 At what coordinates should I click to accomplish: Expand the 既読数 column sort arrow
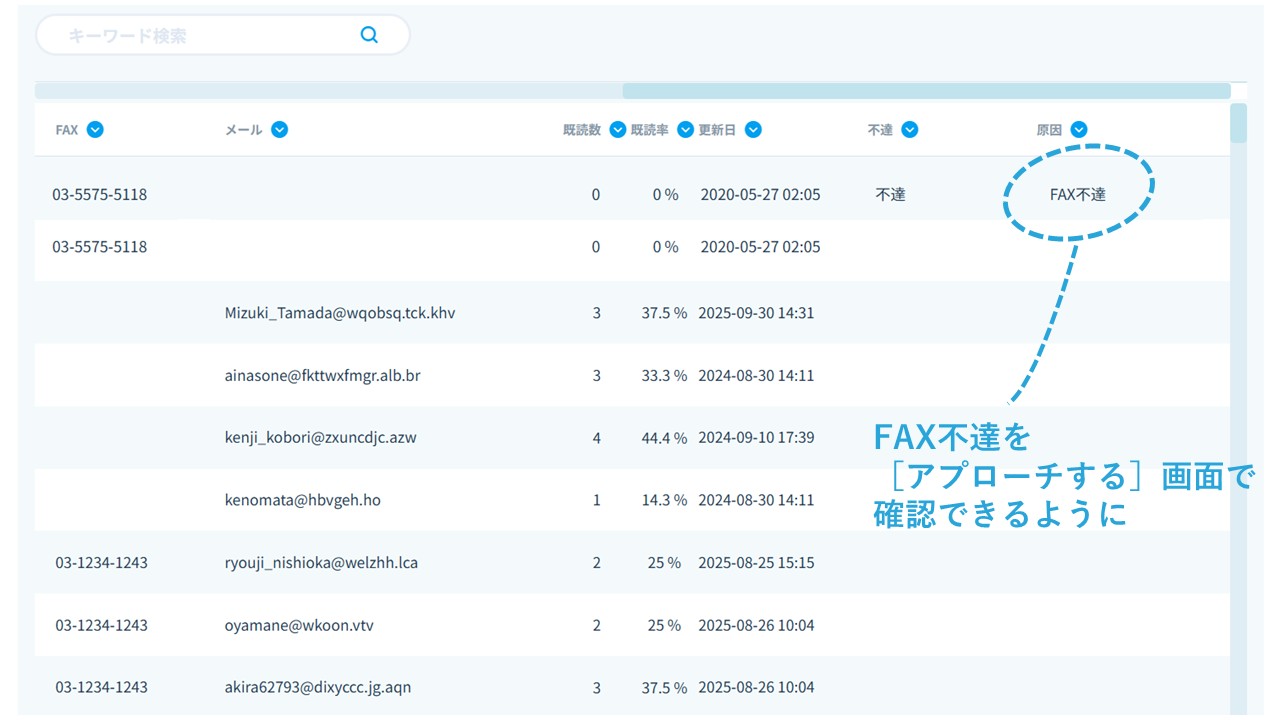(x=617, y=129)
